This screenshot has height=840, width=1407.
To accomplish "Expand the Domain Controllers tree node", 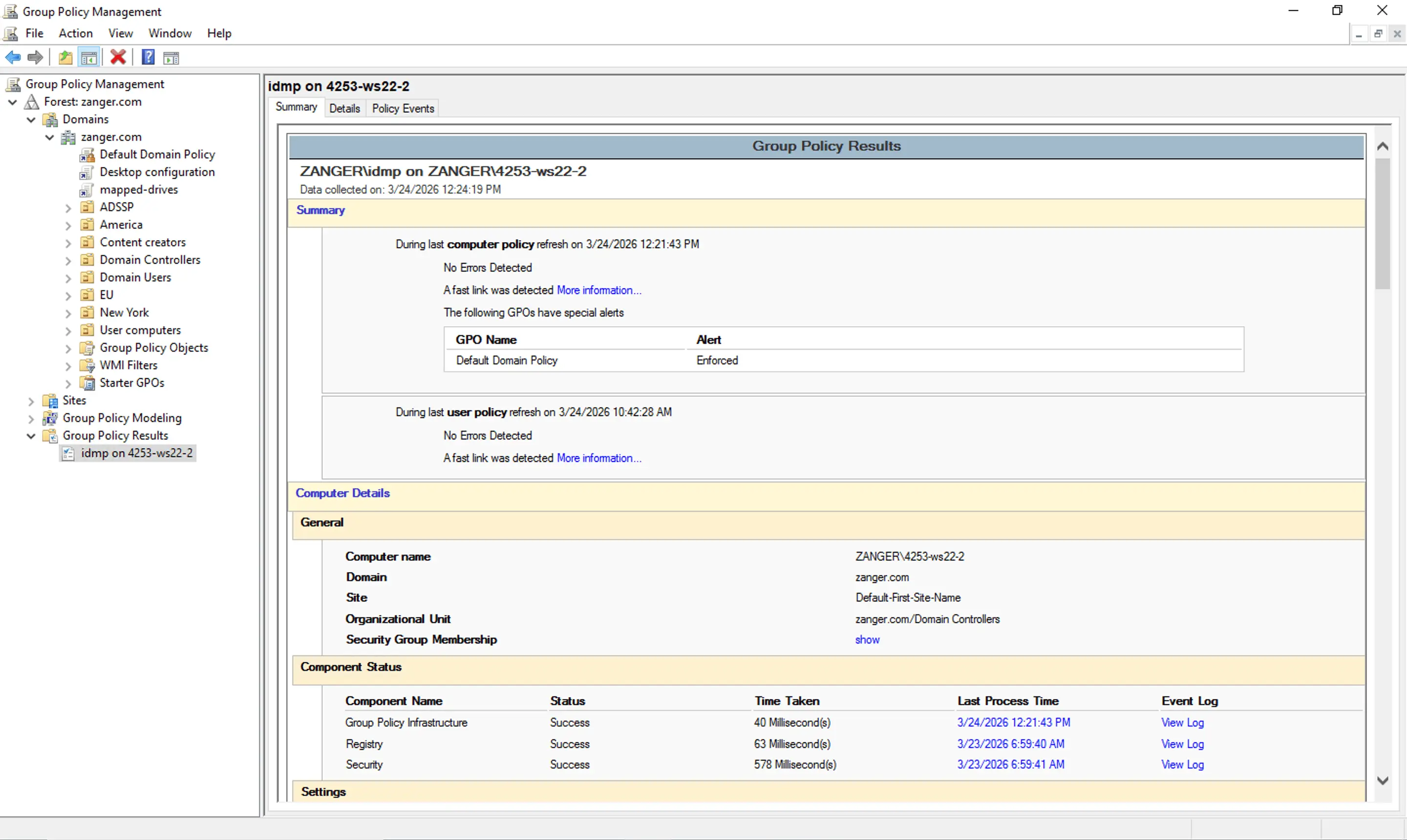I will 68,260.
